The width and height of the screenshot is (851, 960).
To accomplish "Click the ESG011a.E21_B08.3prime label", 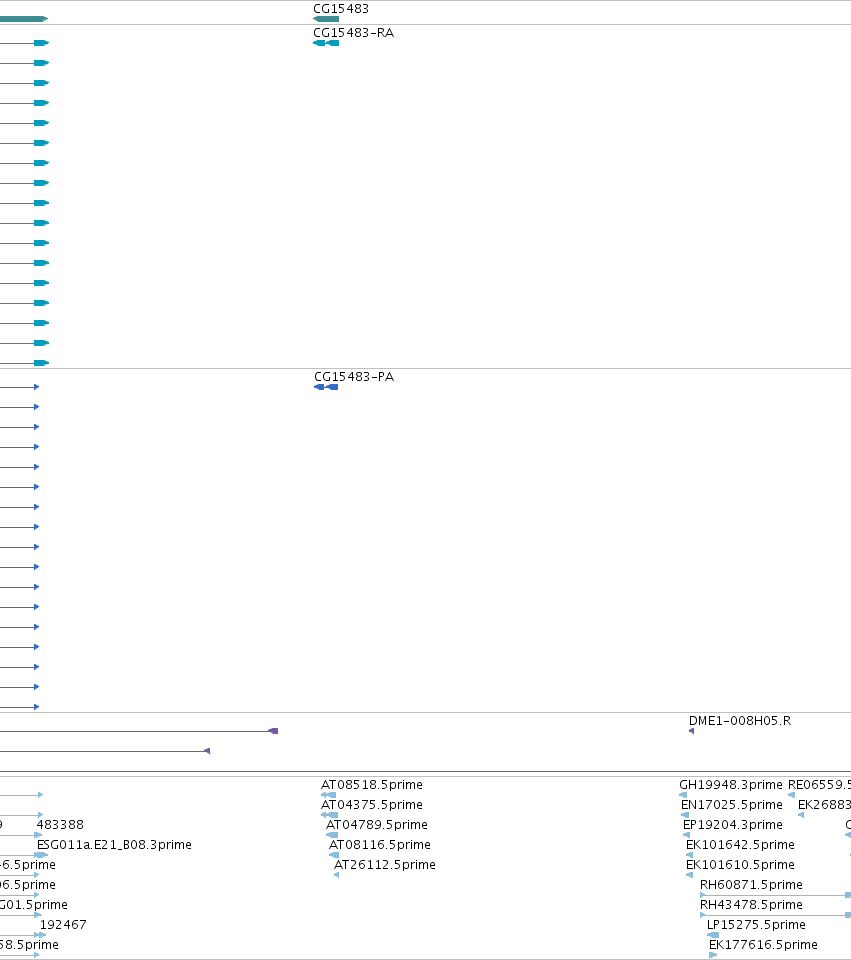I will (x=114, y=844).
